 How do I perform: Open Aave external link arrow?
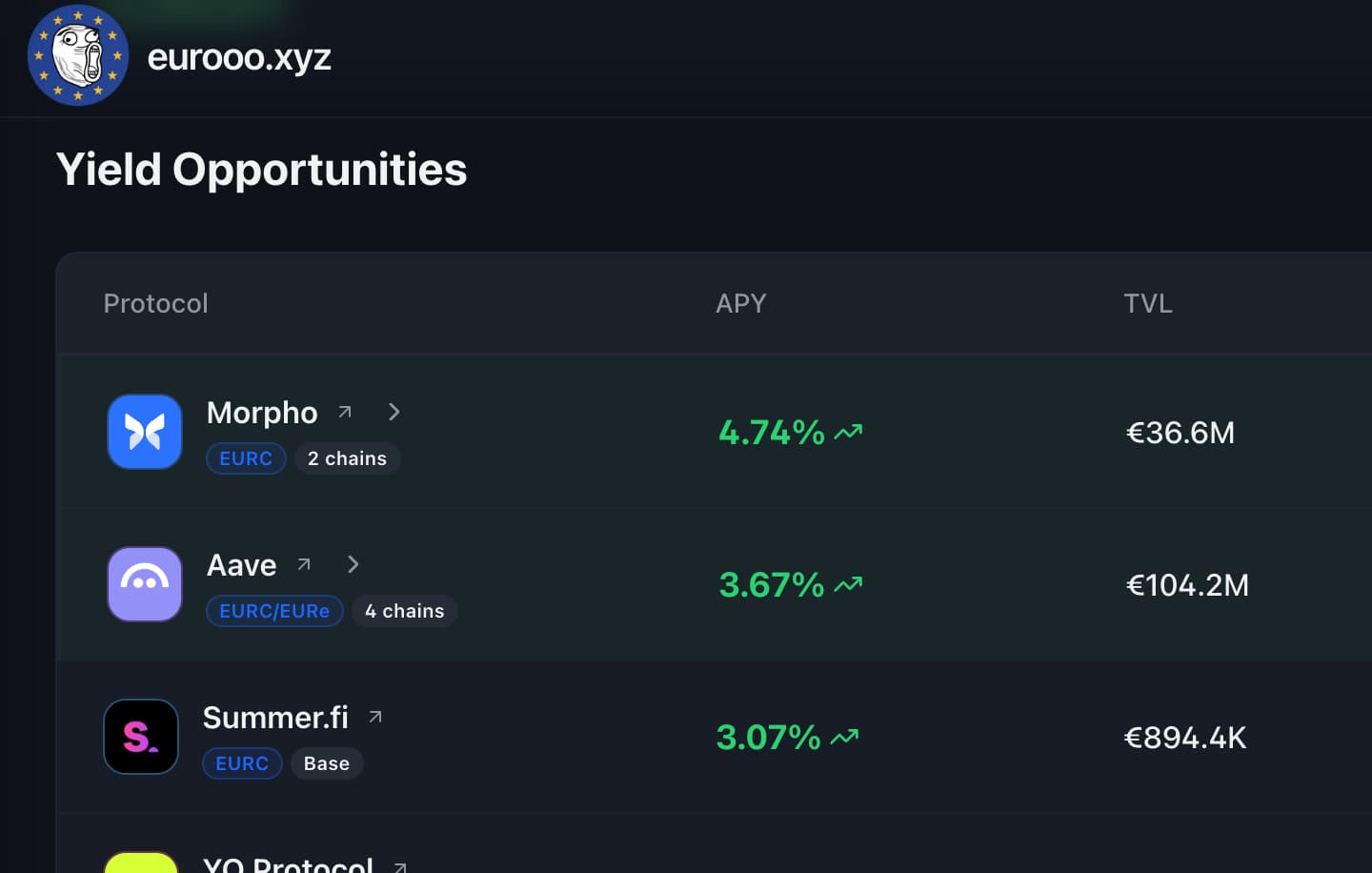[304, 564]
